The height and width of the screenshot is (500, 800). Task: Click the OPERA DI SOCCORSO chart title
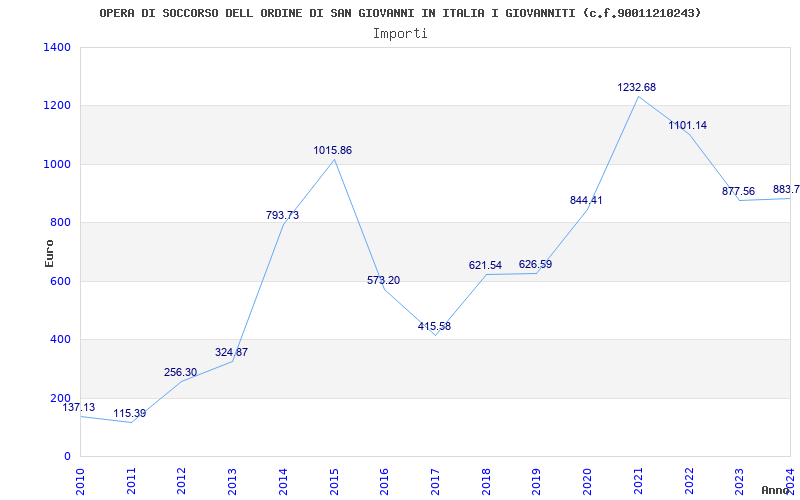pos(400,13)
